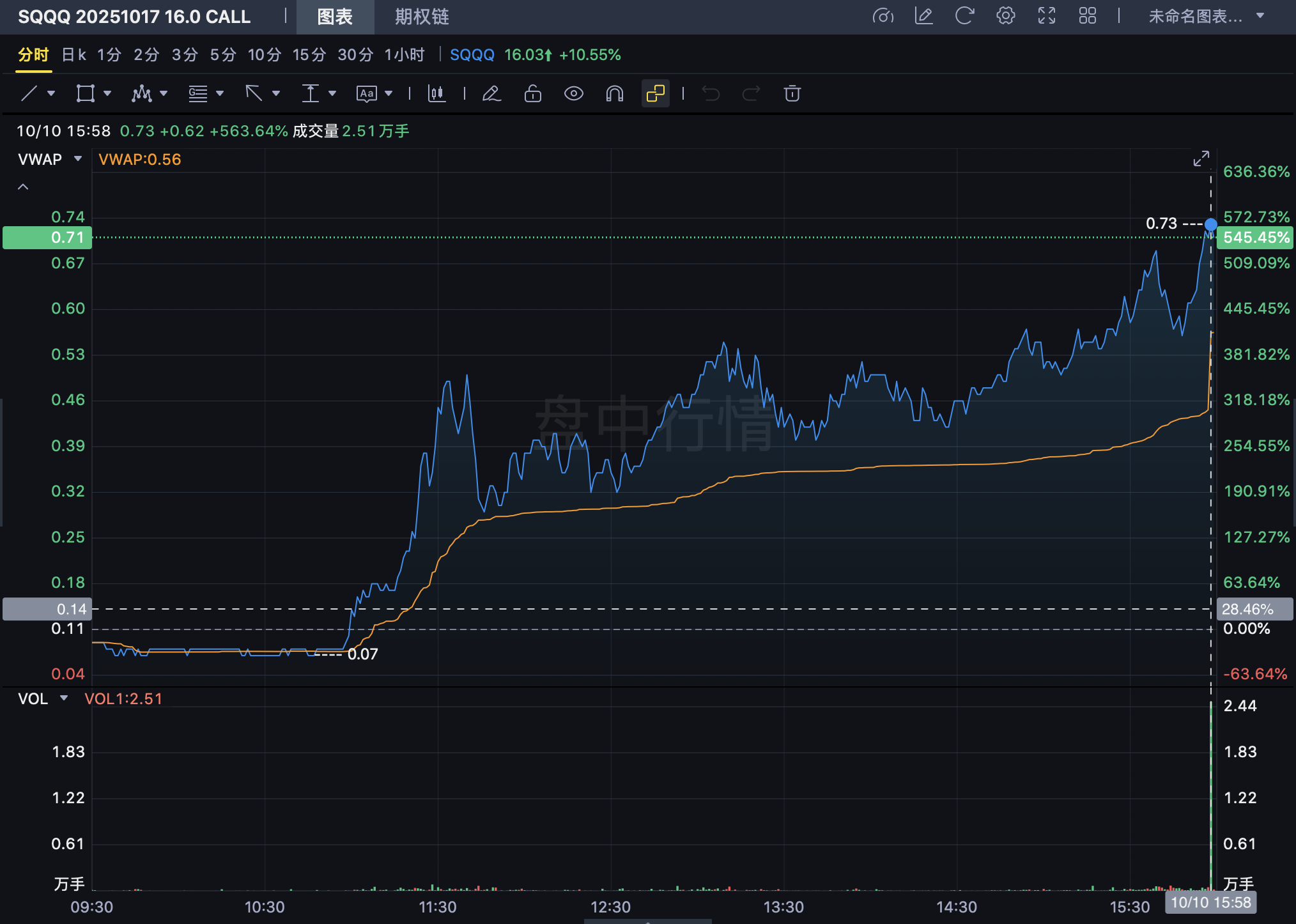The image size is (1296, 924).
Task: Click the bottom horizontal scrollbar handle
Action: click(647, 921)
